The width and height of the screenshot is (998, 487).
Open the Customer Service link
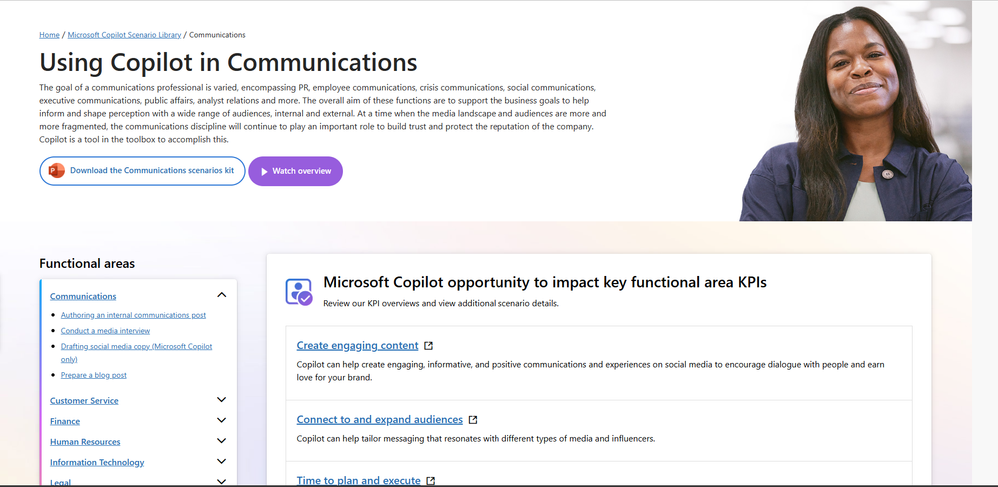coord(84,400)
